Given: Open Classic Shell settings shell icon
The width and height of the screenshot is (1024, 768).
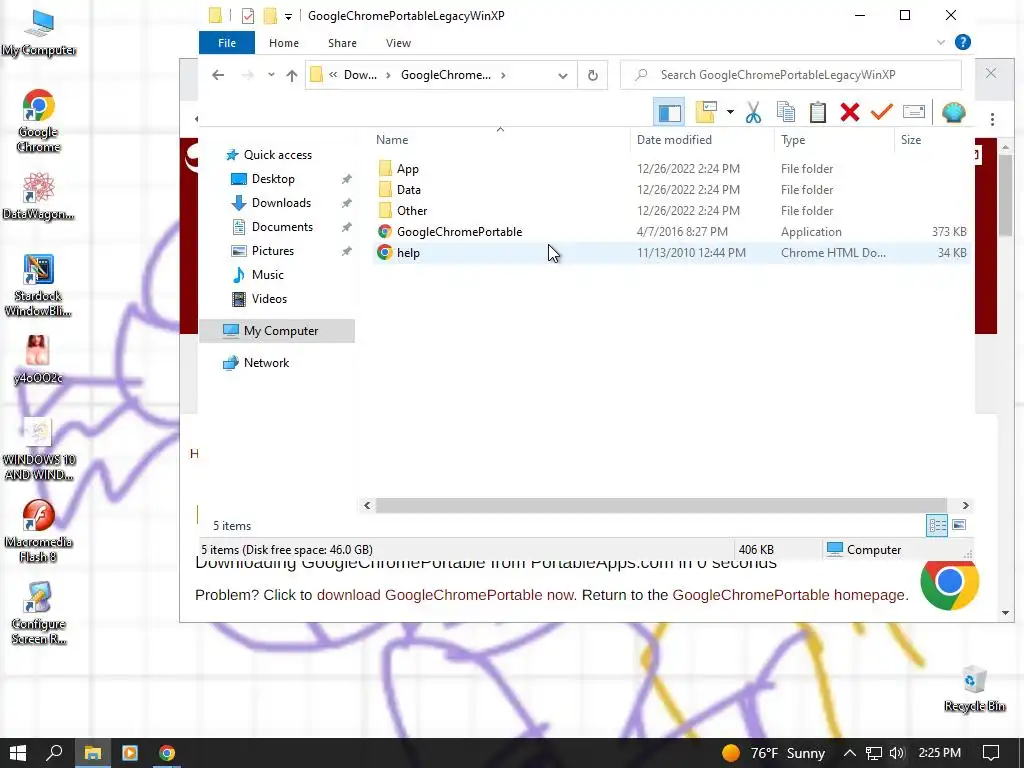Looking at the screenshot, I should [x=953, y=112].
